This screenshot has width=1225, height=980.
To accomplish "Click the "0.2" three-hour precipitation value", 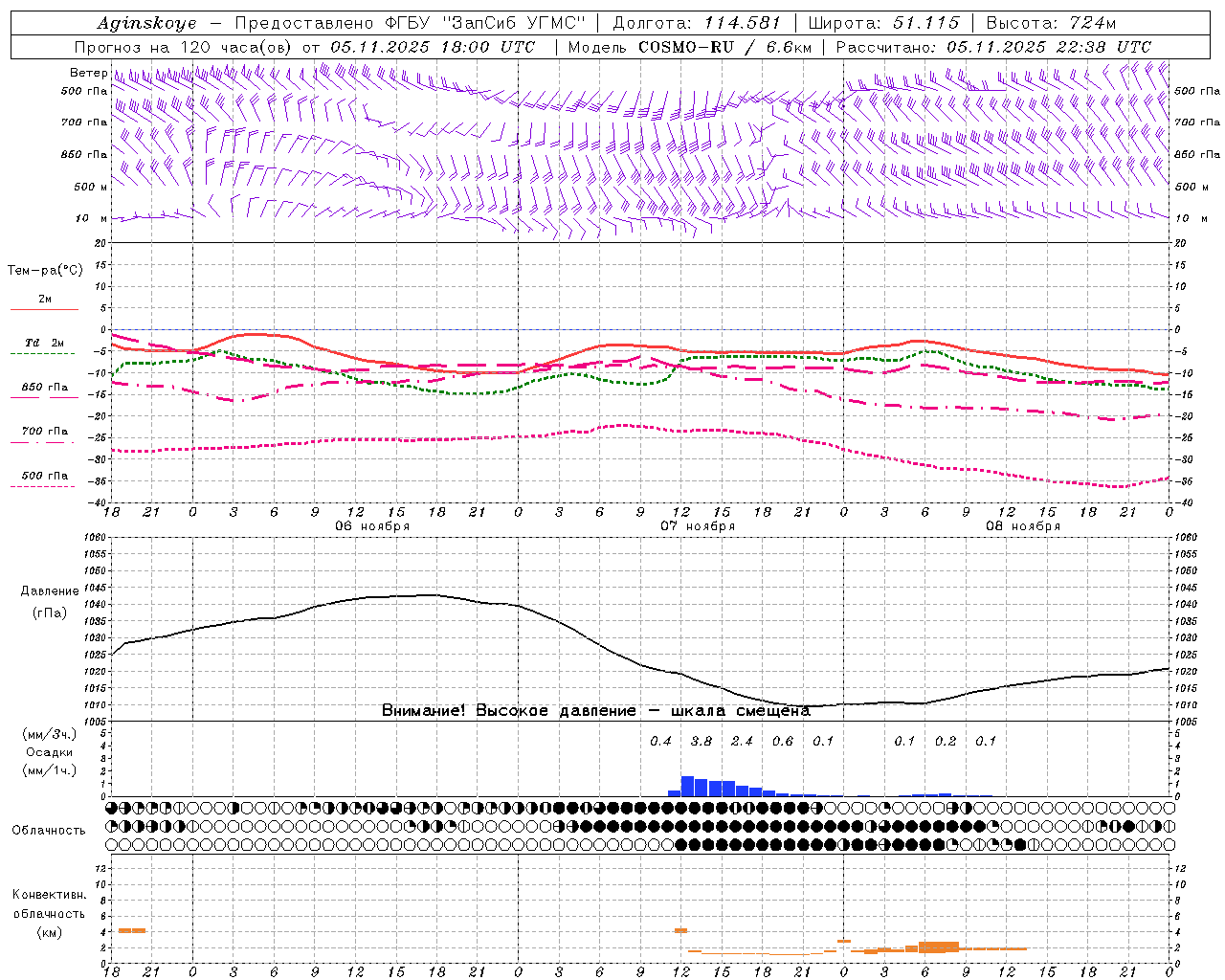I will click(946, 742).
